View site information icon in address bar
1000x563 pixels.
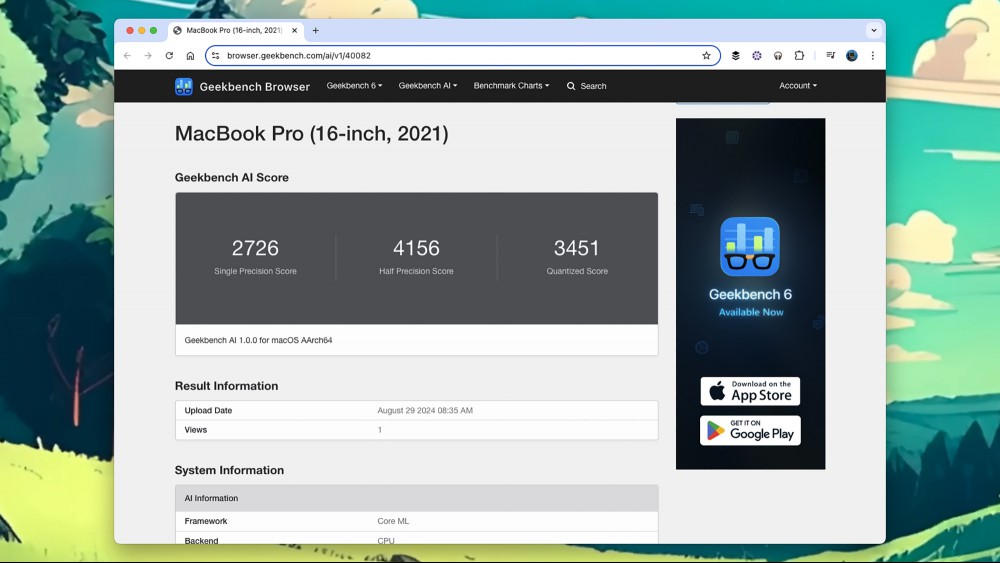point(216,55)
